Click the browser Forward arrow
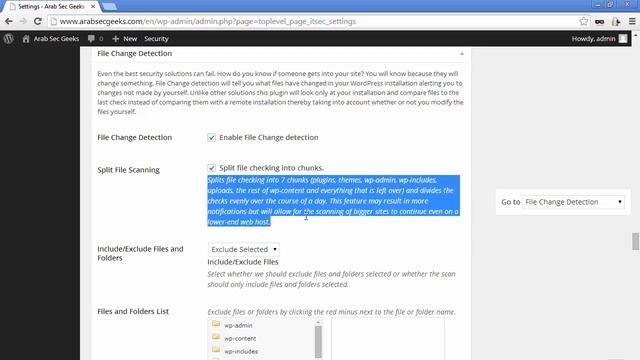 (23, 21)
